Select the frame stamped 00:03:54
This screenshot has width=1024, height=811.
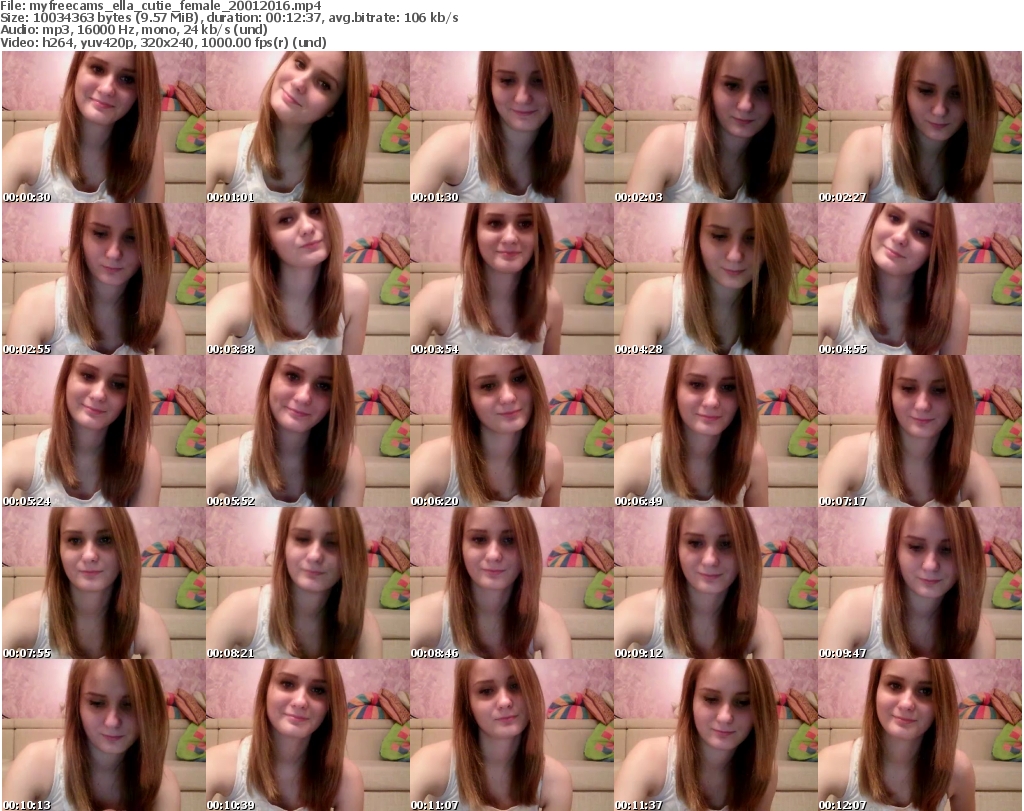512,279
